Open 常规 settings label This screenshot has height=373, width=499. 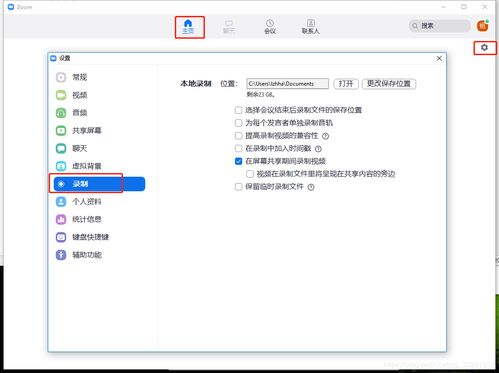tap(80, 77)
